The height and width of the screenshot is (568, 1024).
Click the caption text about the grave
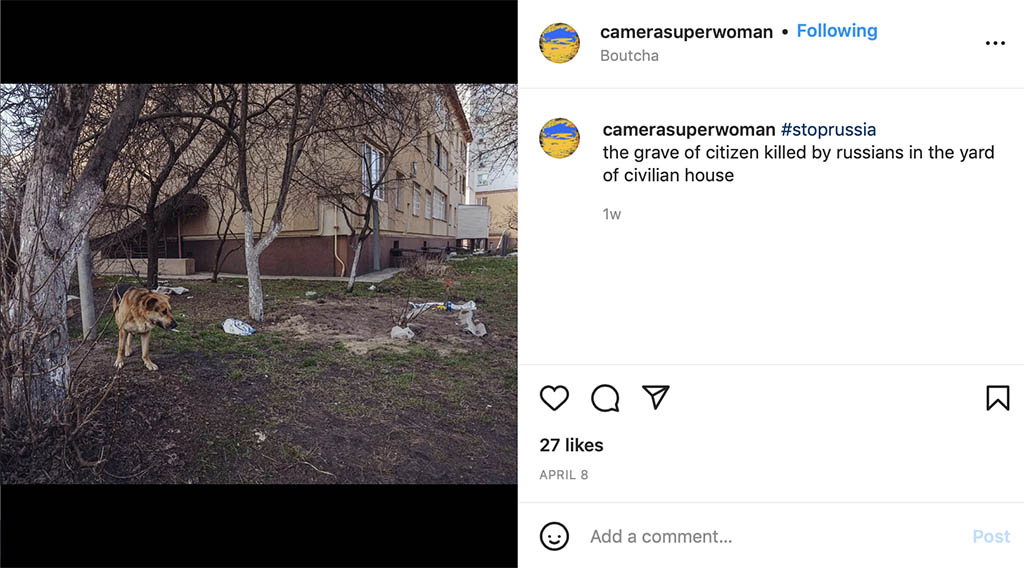point(798,164)
